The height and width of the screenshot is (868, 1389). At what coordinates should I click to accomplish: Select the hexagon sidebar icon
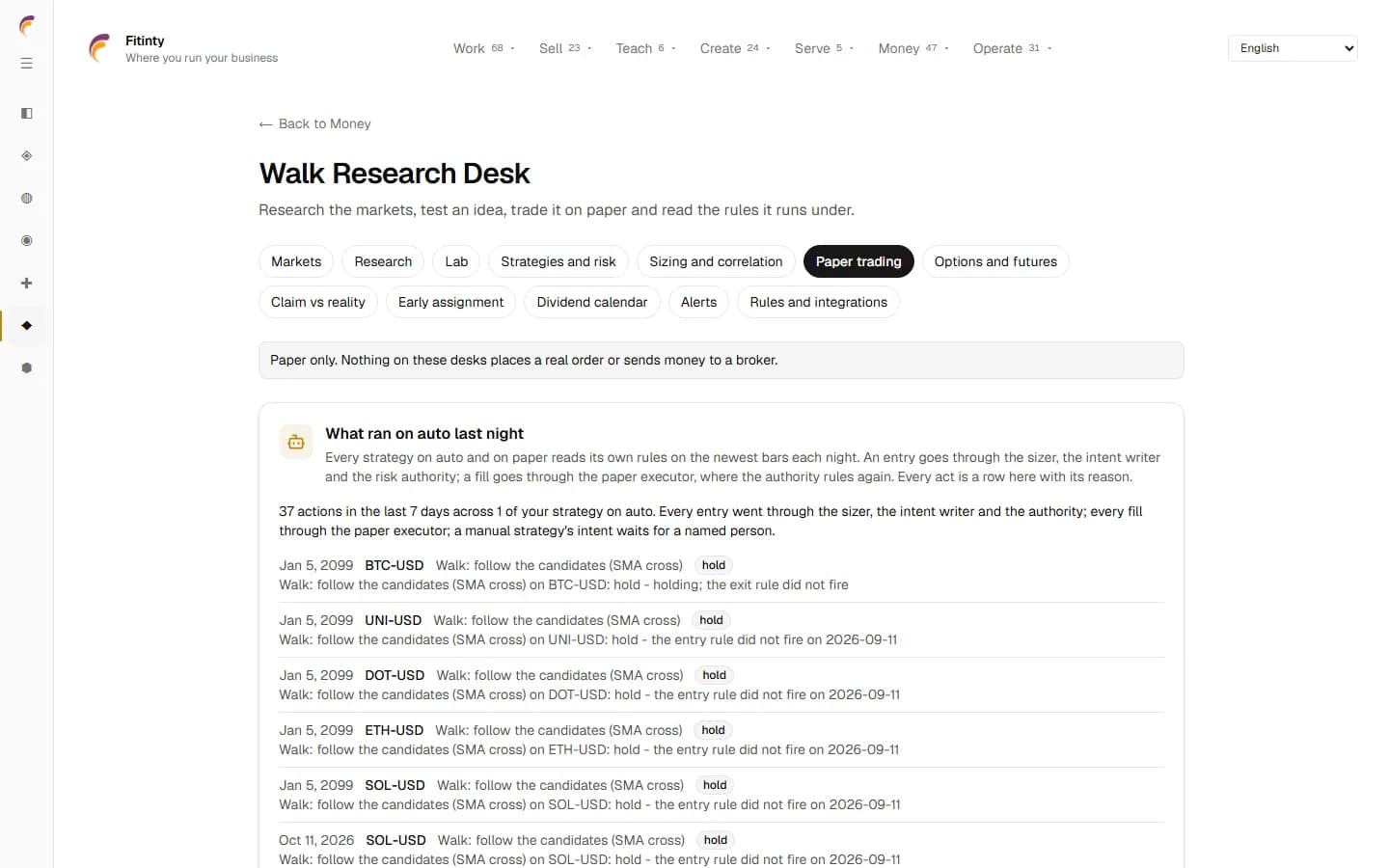click(27, 368)
